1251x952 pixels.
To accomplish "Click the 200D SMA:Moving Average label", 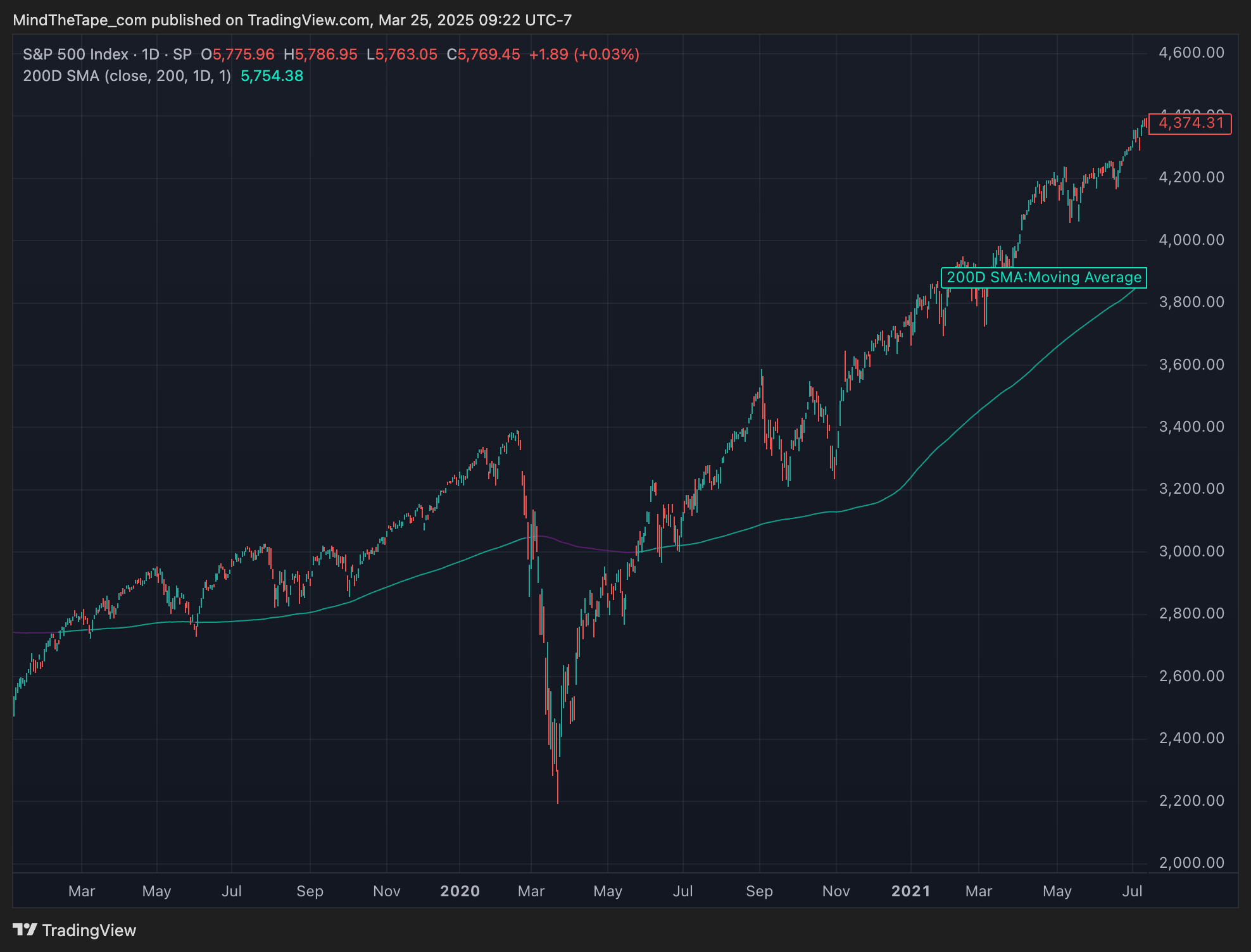I will pyautogui.click(x=1043, y=277).
